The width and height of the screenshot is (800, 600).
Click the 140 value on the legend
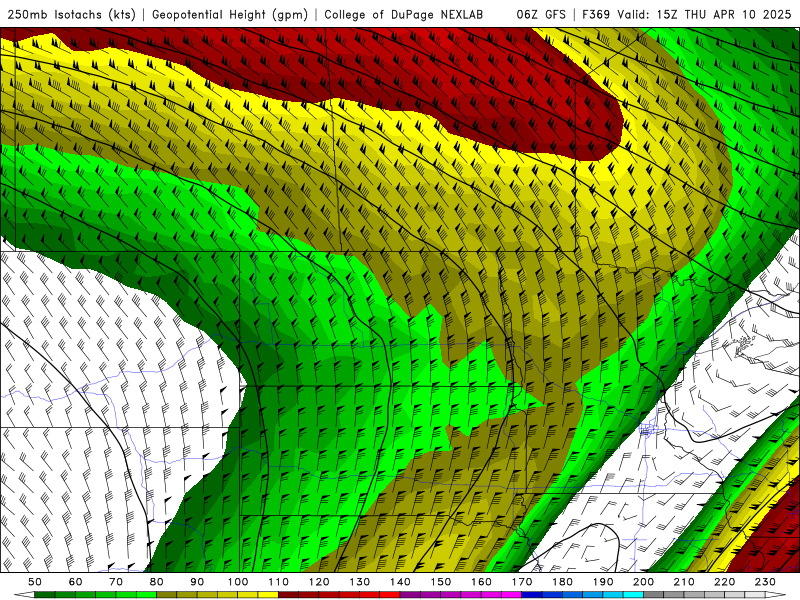[400, 582]
